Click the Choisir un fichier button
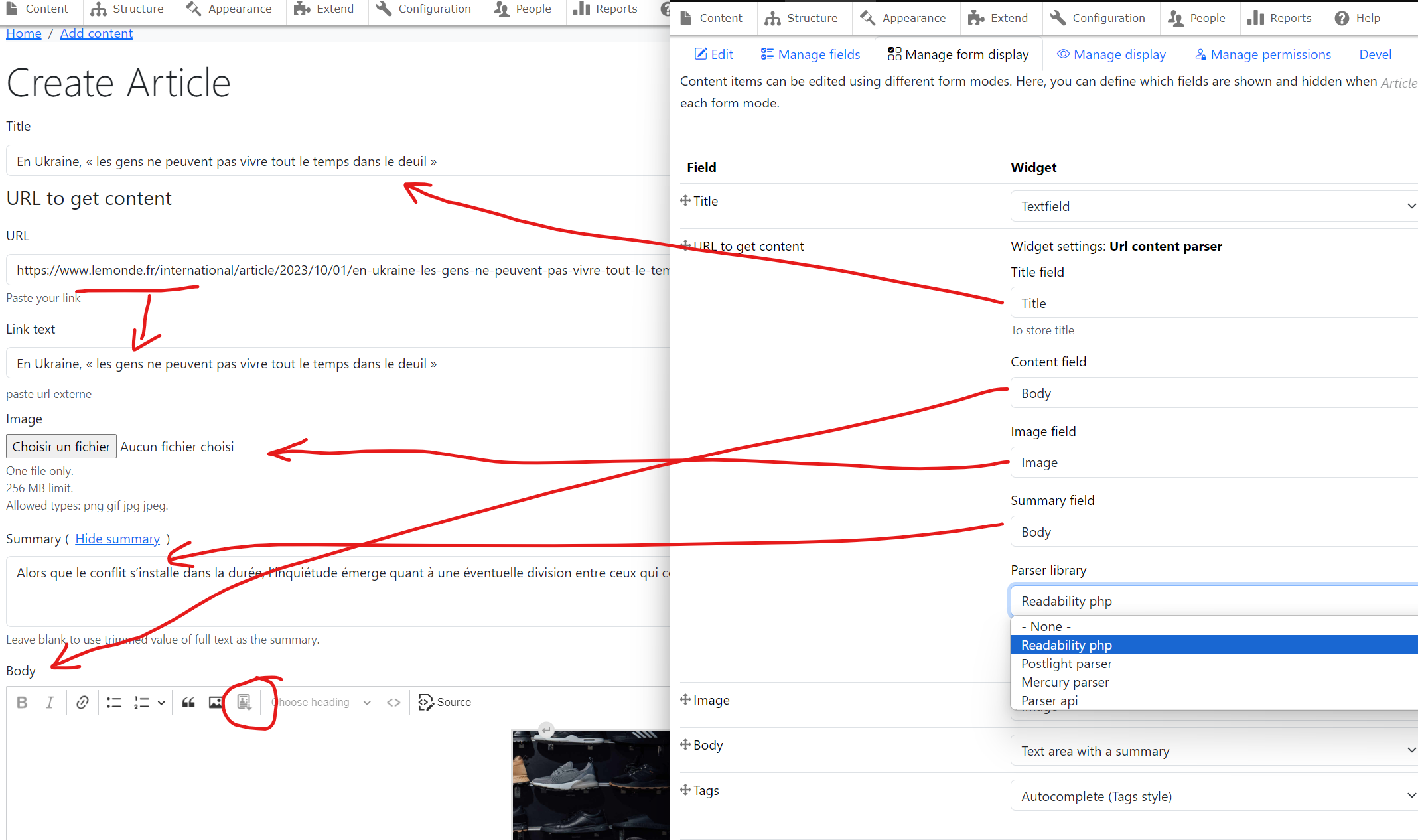Viewport: 1418px width, 840px height. [x=61, y=447]
